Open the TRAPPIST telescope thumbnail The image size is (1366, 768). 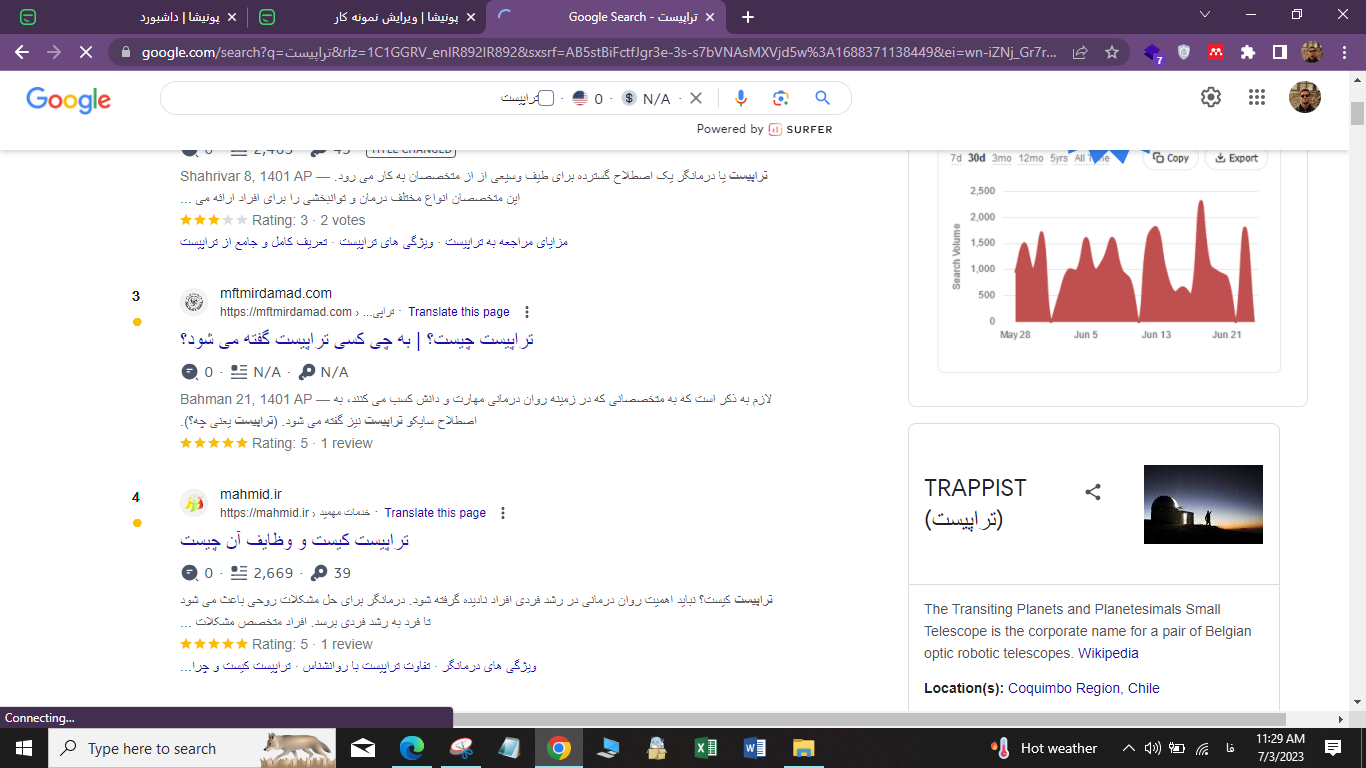(1203, 504)
